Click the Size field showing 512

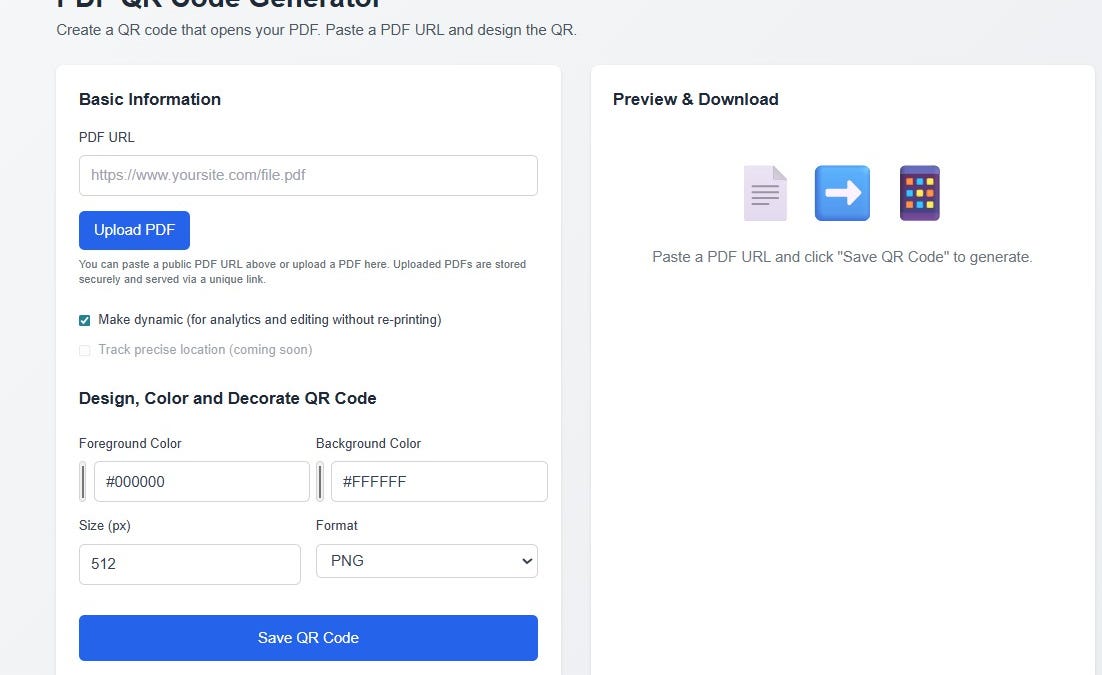pyautogui.click(x=189, y=564)
